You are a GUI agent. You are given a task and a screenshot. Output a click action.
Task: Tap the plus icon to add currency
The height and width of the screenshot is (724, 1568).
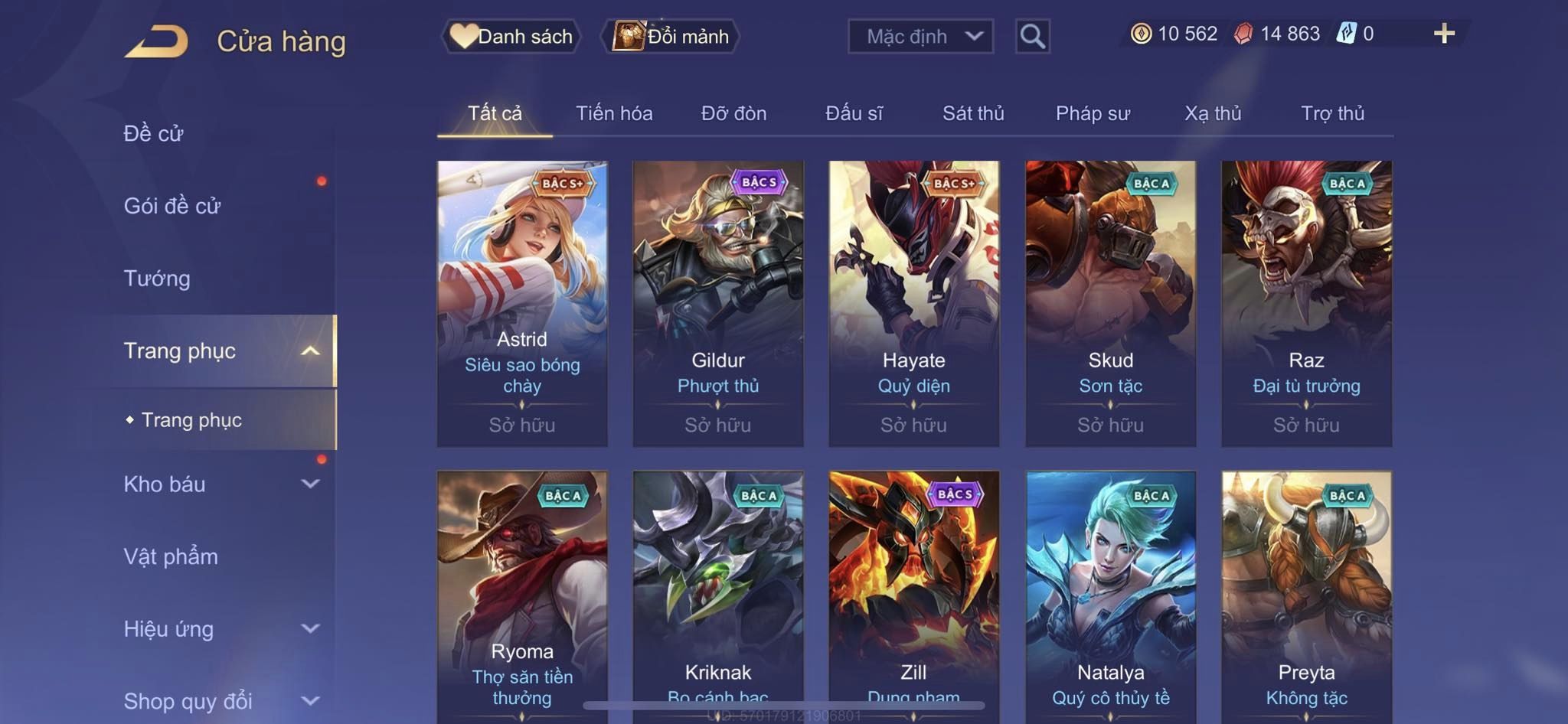1444,34
